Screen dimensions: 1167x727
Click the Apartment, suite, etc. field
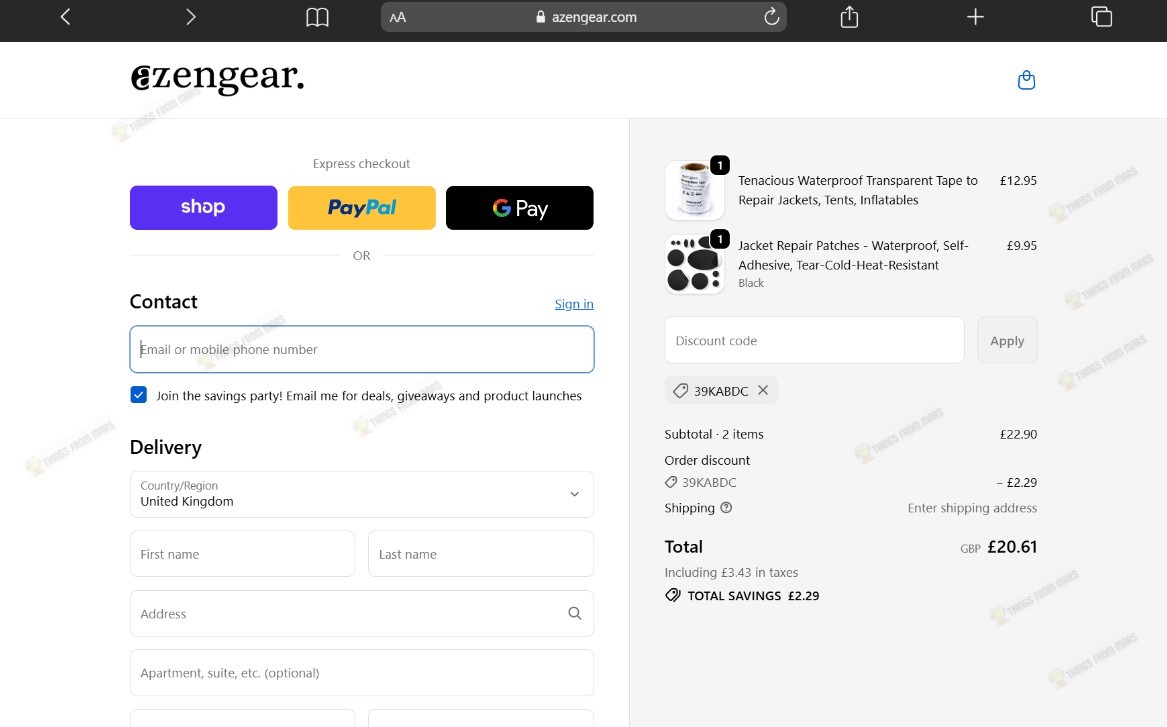(x=362, y=673)
